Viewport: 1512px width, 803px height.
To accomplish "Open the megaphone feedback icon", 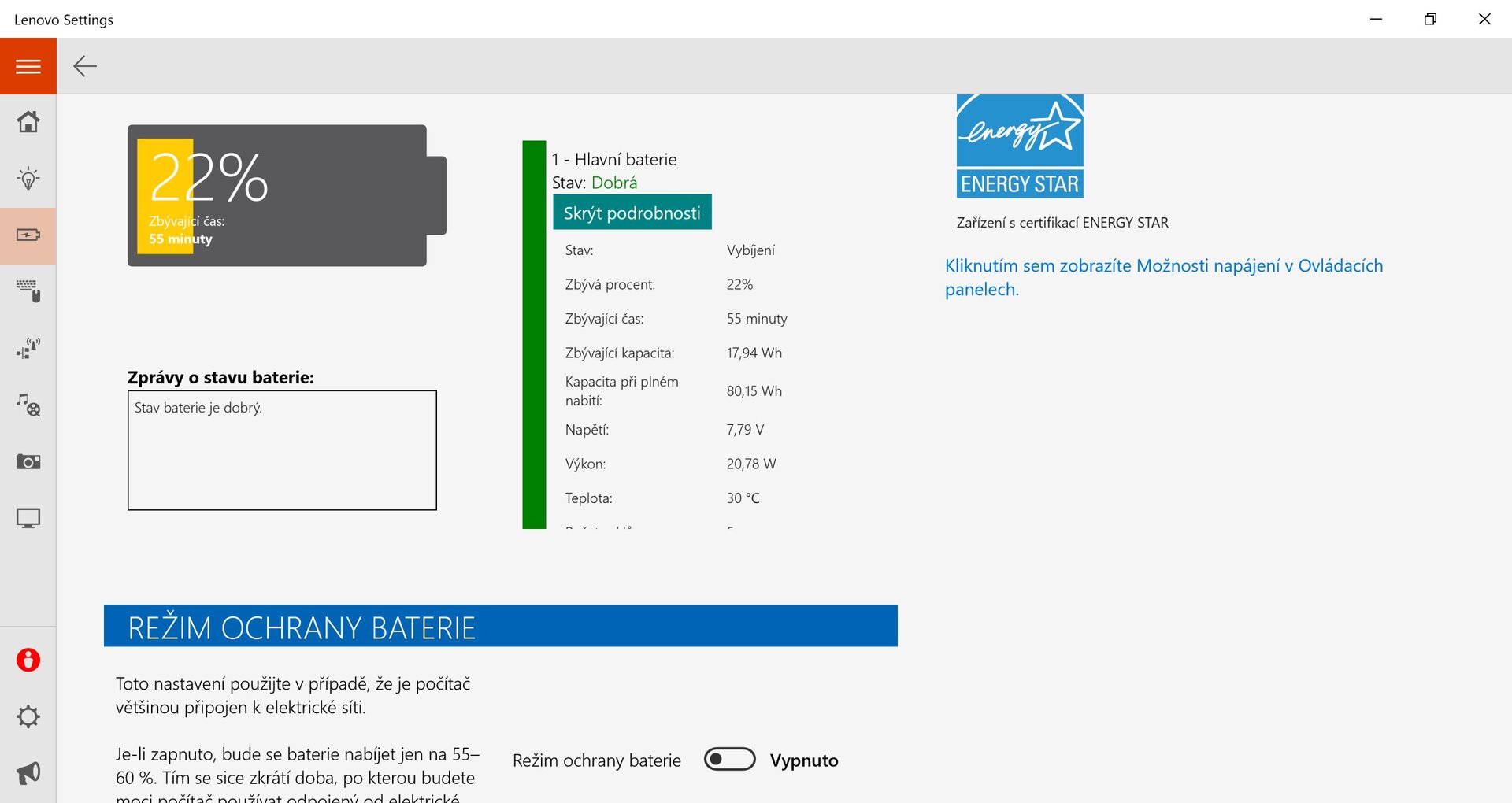I will click(28, 773).
